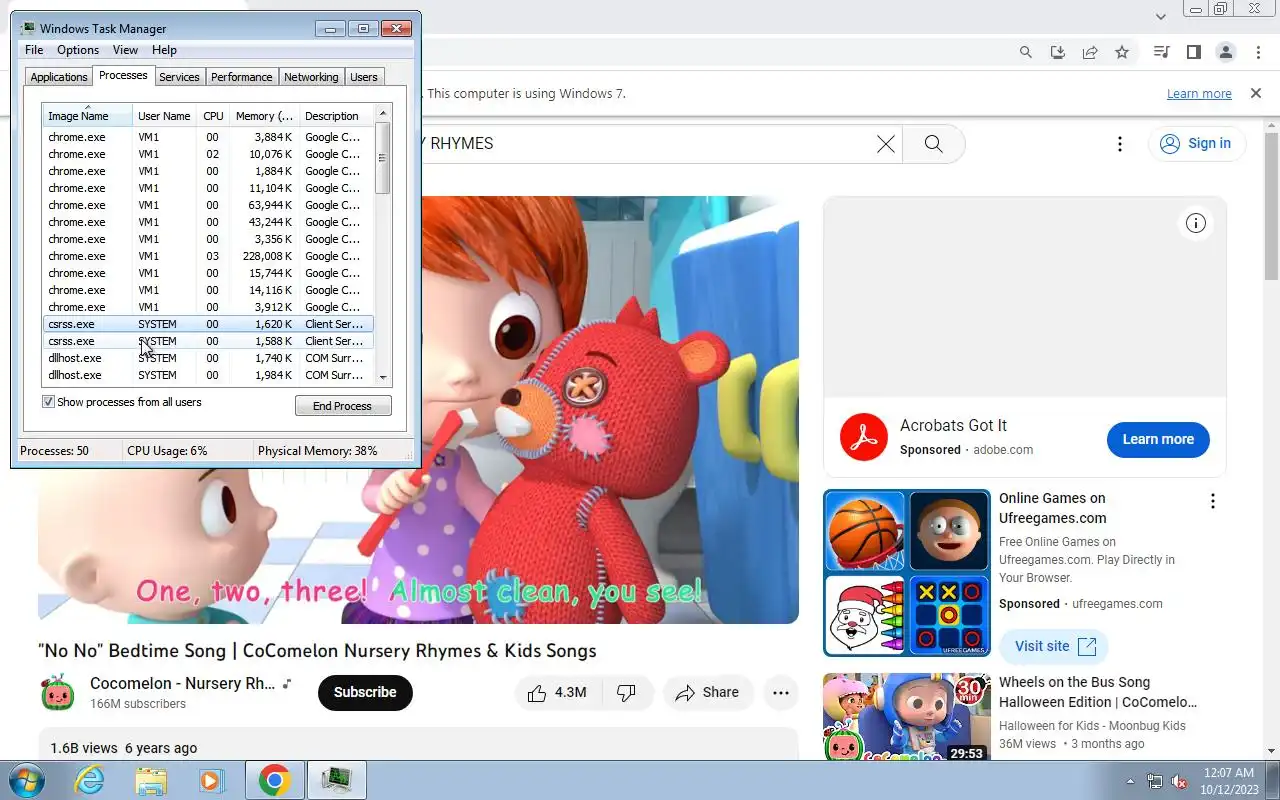This screenshot has height=800, width=1280.
Task: Sort processes by Image Name column
Action: coord(87,116)
